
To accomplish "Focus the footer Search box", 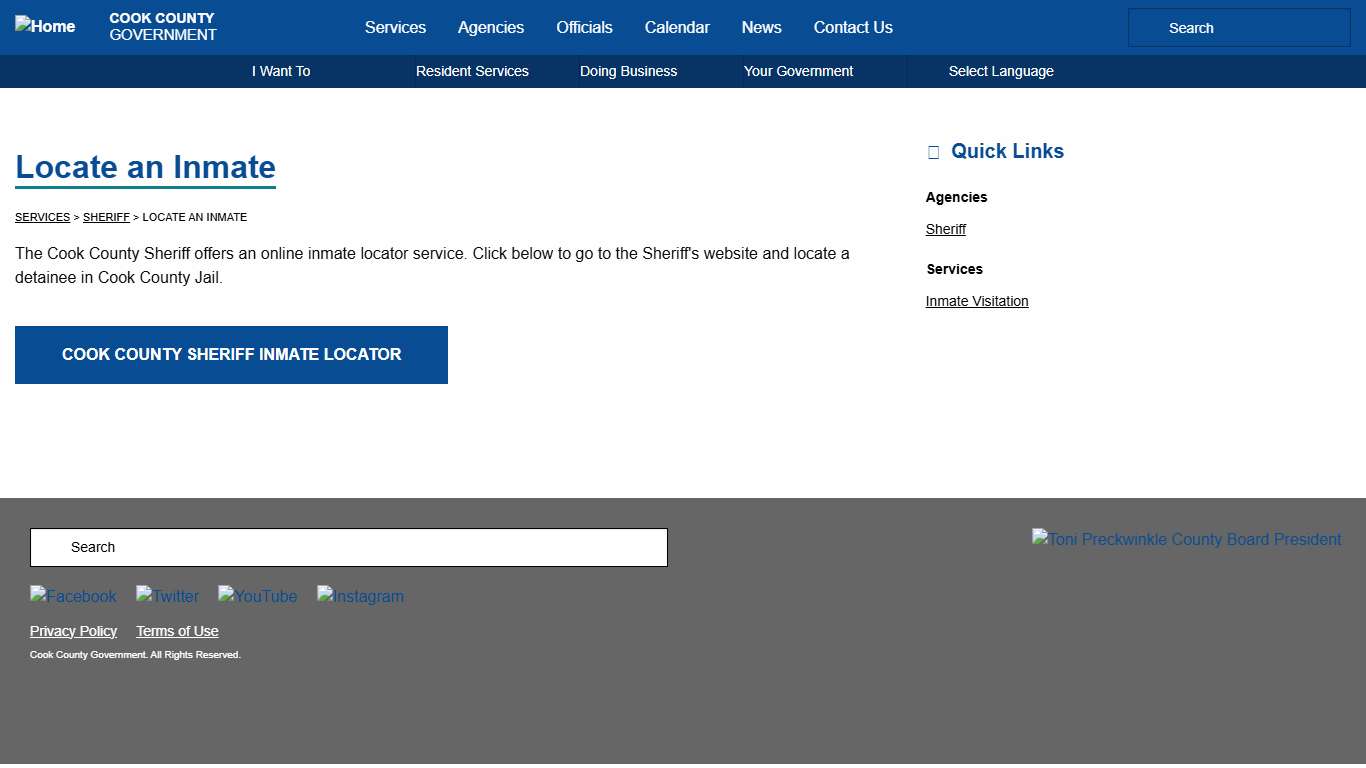I will click(348, 547).
